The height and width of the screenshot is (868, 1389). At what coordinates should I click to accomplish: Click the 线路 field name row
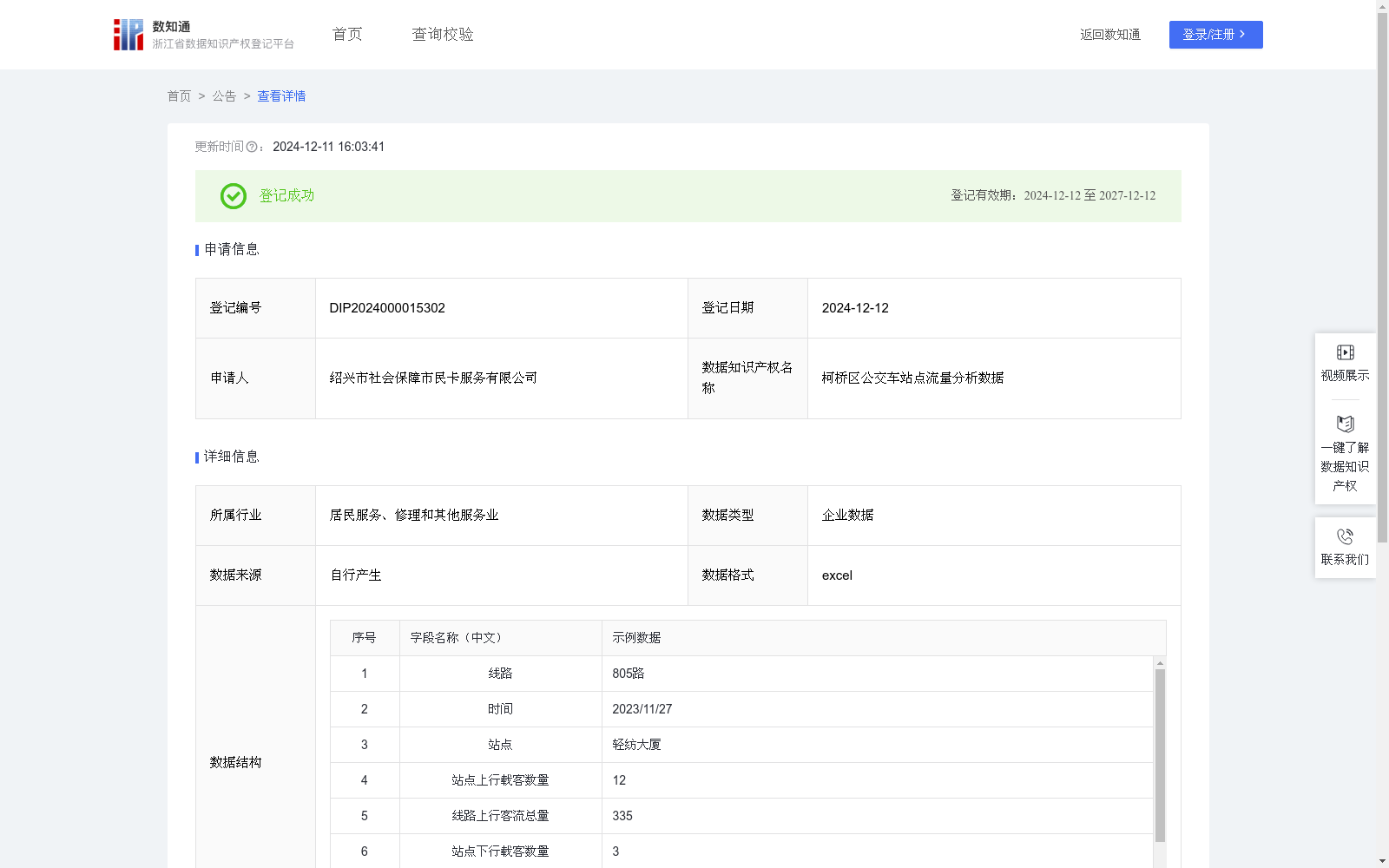tap(500, 674)
